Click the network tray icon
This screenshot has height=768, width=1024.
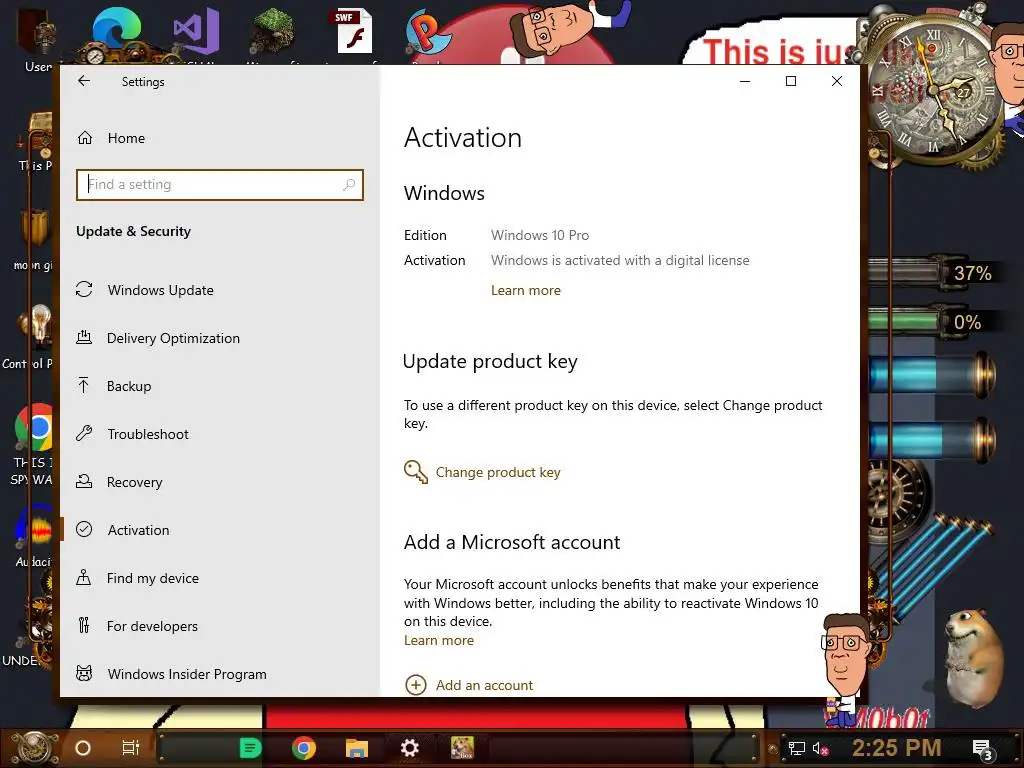coord(797,748)
